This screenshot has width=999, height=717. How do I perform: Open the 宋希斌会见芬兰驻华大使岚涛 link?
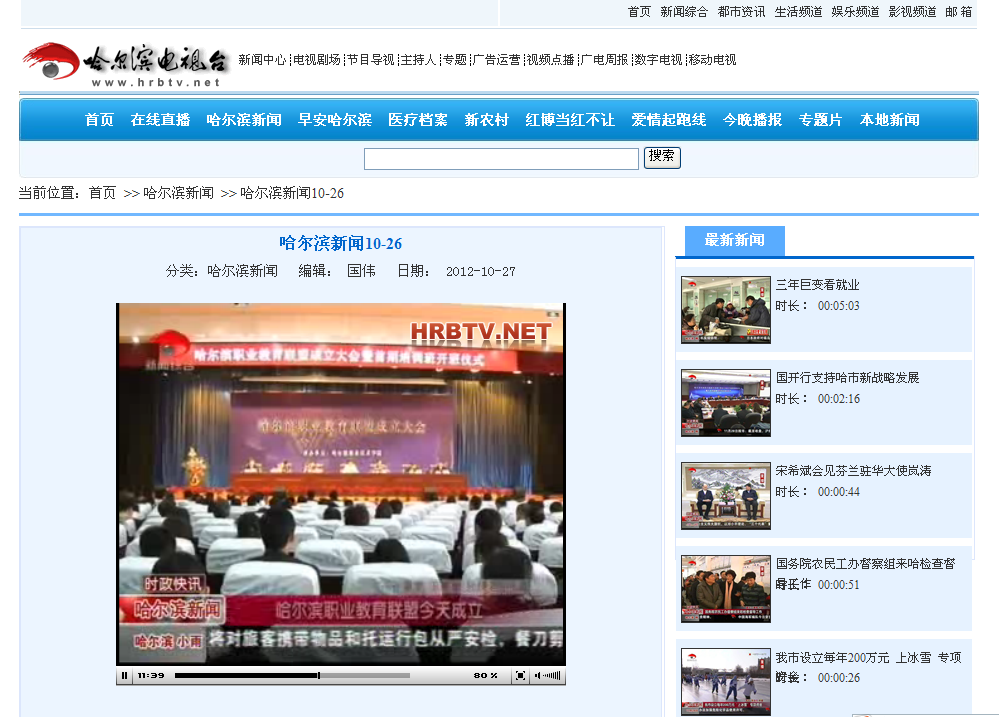854,471
